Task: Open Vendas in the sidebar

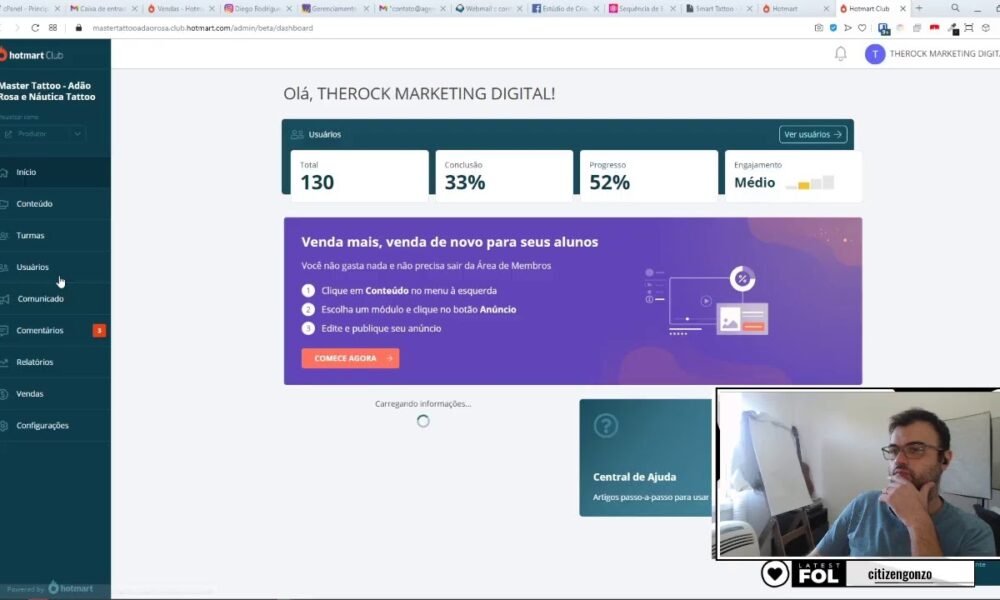Action: (30, 394)
